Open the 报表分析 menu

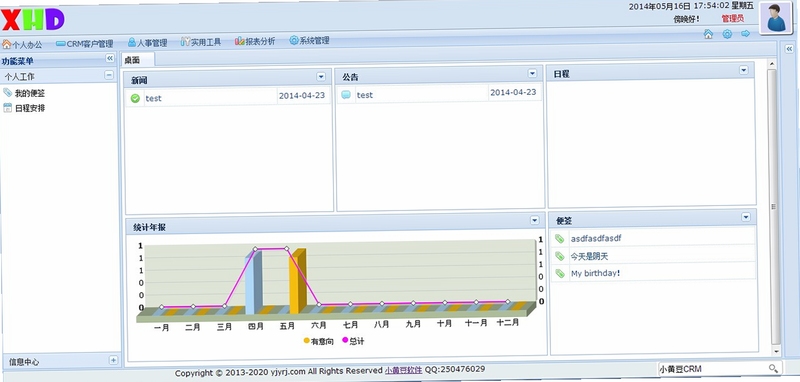255,41
